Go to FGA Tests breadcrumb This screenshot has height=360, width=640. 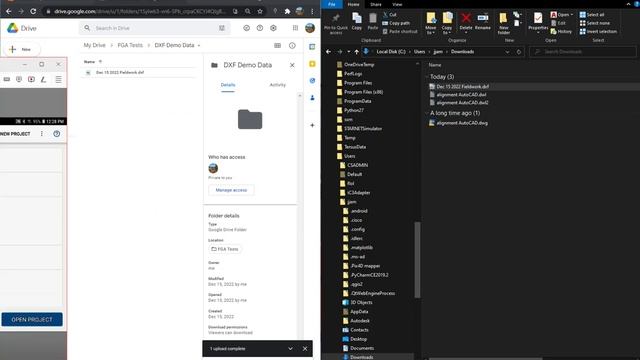click(130, 45)
